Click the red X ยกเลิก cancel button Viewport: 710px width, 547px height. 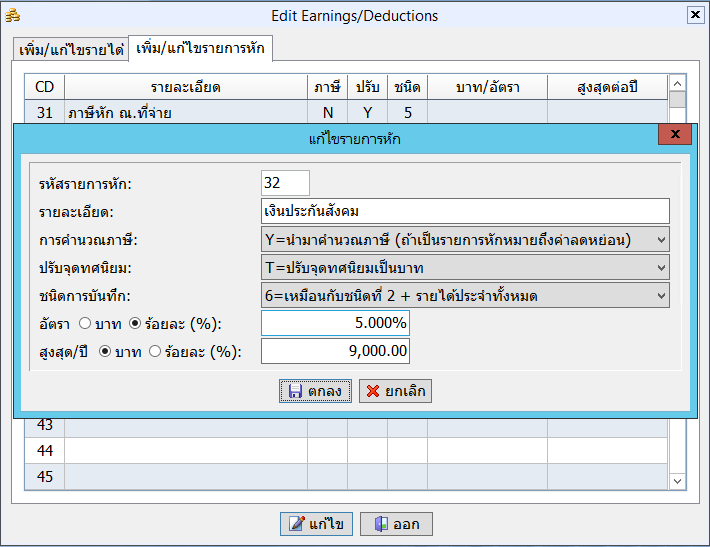click(x=395, y=391)
